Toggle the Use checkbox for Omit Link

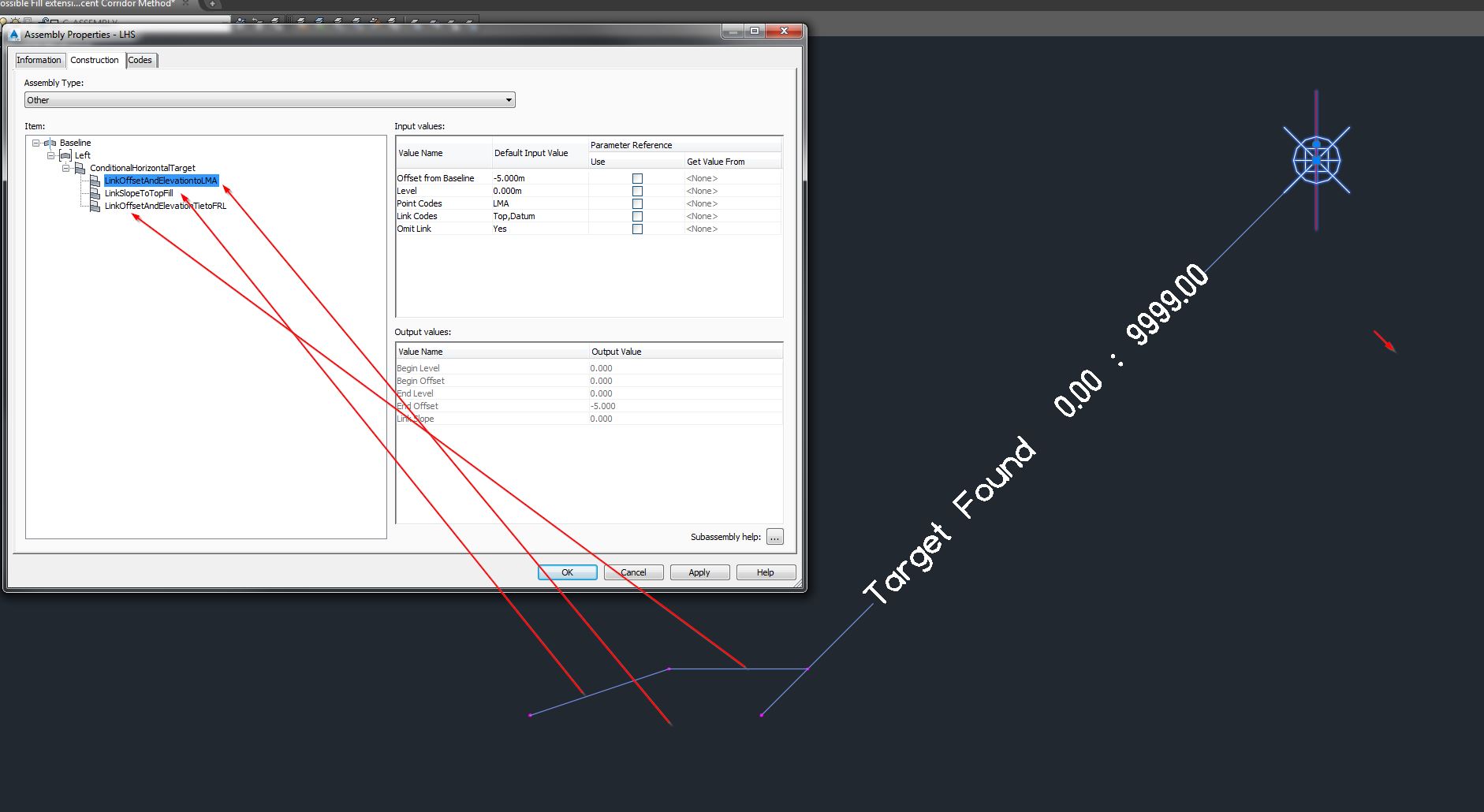click(636, 229)
